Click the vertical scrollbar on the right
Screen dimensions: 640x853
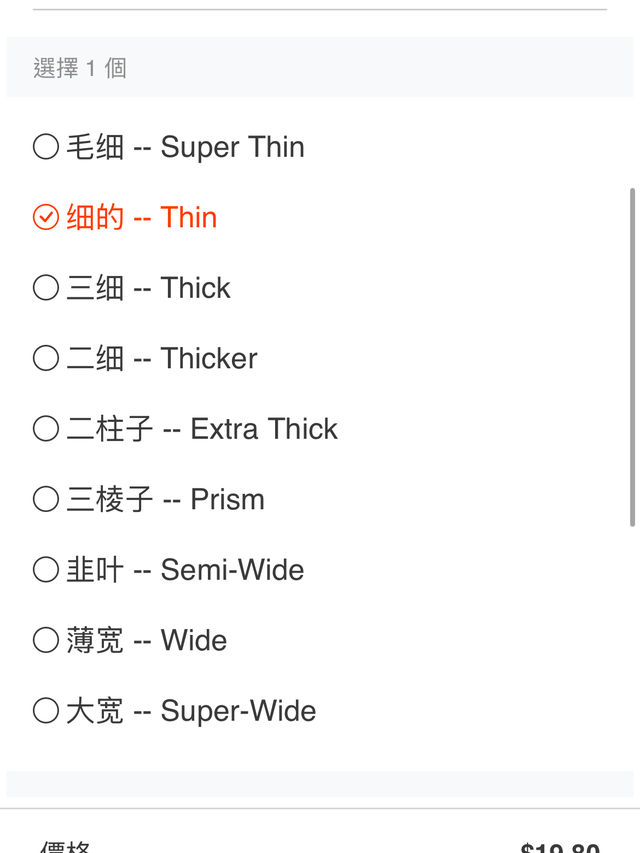[631, 357]
